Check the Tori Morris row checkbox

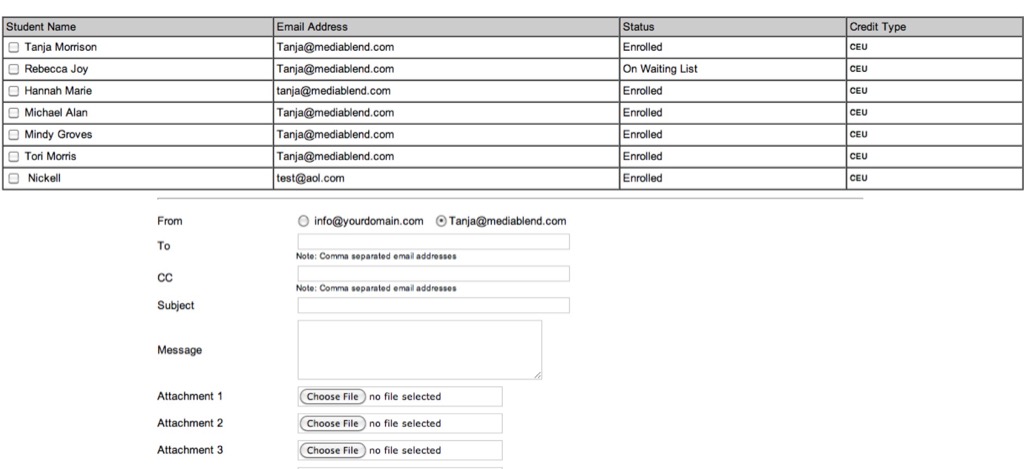point(14,157)
